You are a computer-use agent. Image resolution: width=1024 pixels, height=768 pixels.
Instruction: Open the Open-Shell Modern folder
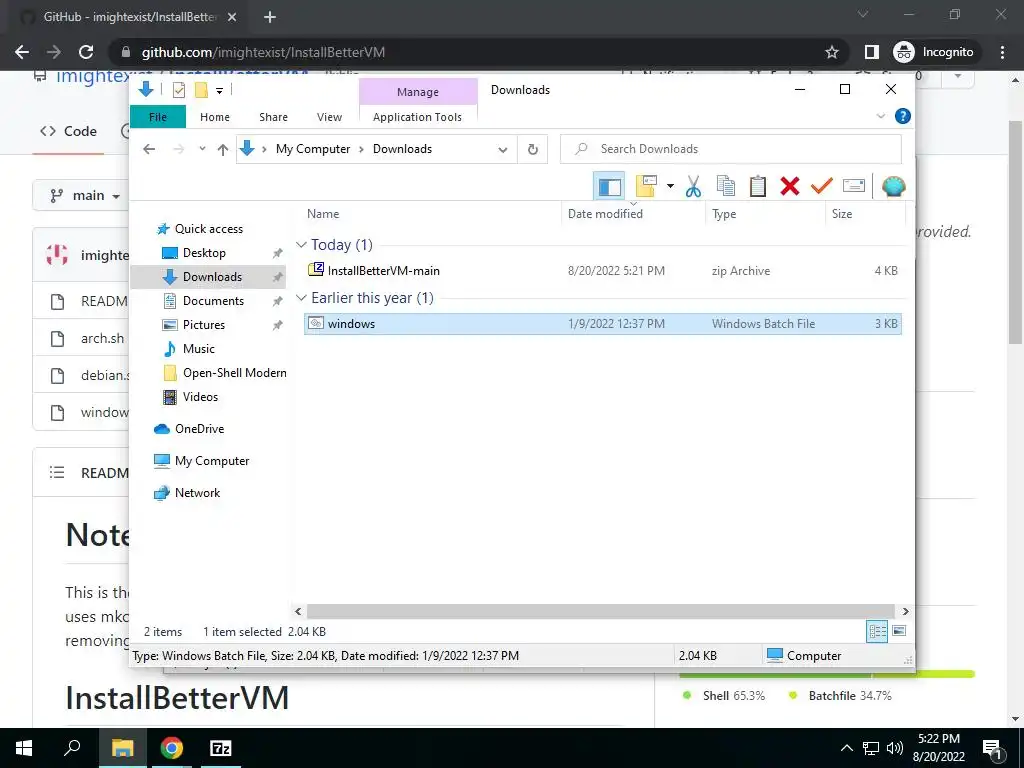(x=234, y=373)
